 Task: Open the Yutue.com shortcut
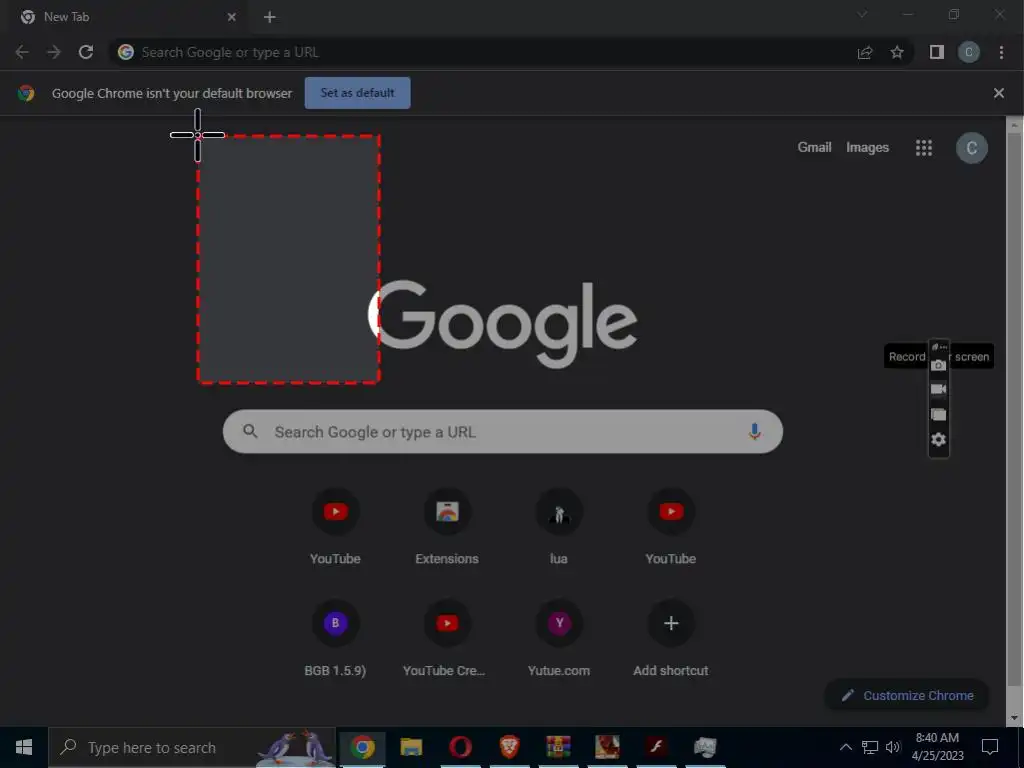click(558, 639)
